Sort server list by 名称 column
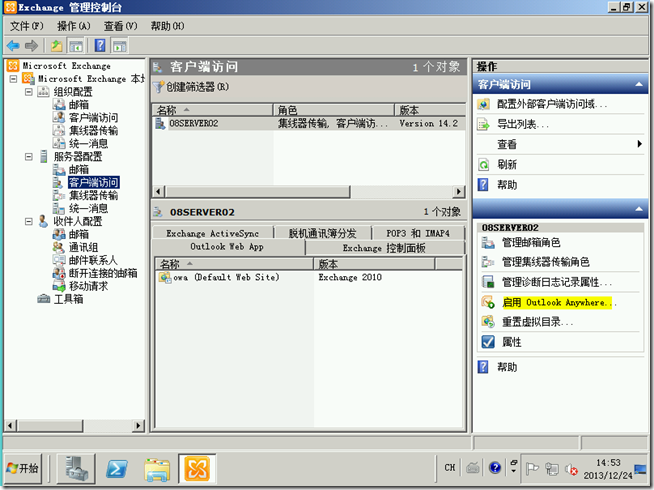 [x=212, y=110]
